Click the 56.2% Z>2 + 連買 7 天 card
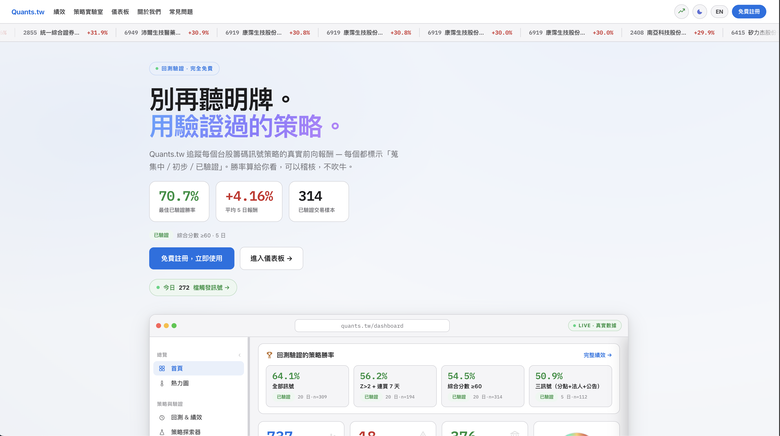 point(394,386)
